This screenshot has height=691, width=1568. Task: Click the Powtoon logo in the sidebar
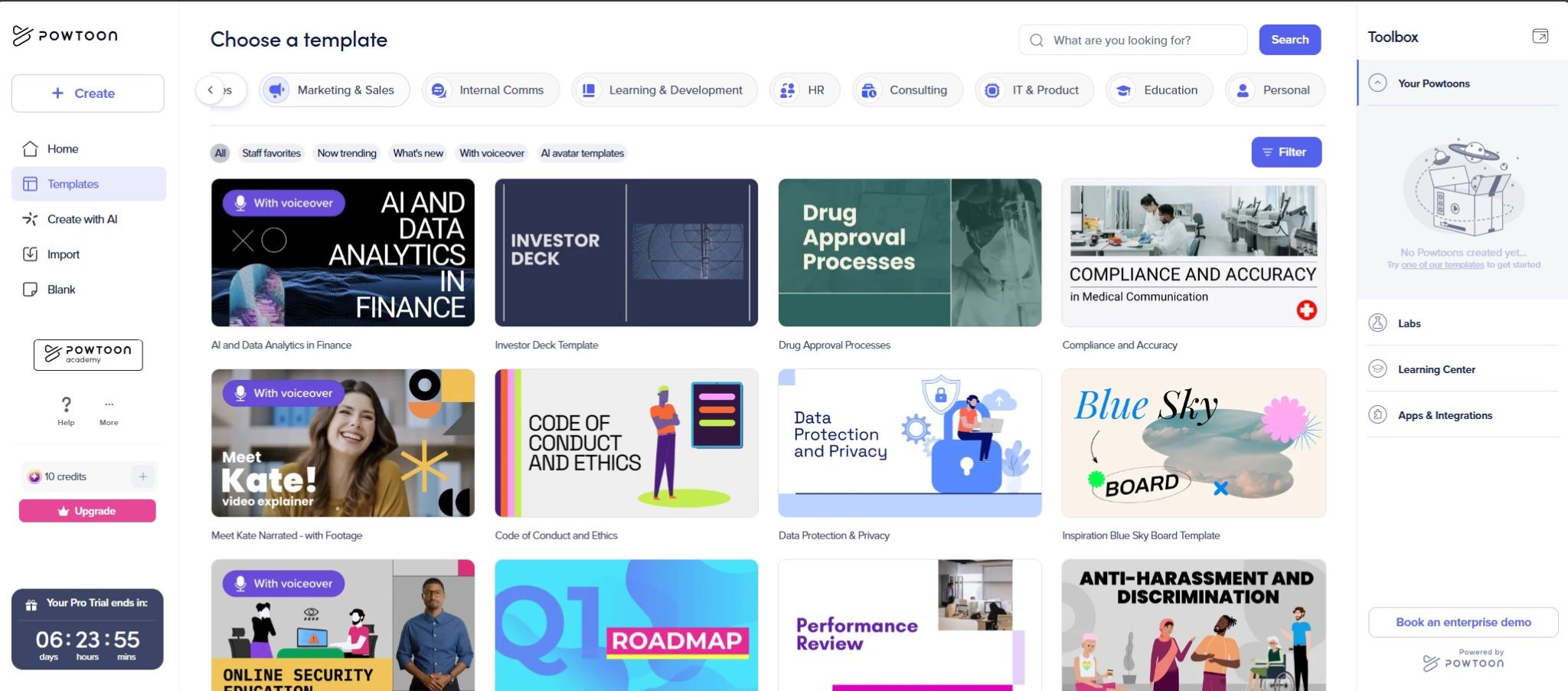coord(65,35)
